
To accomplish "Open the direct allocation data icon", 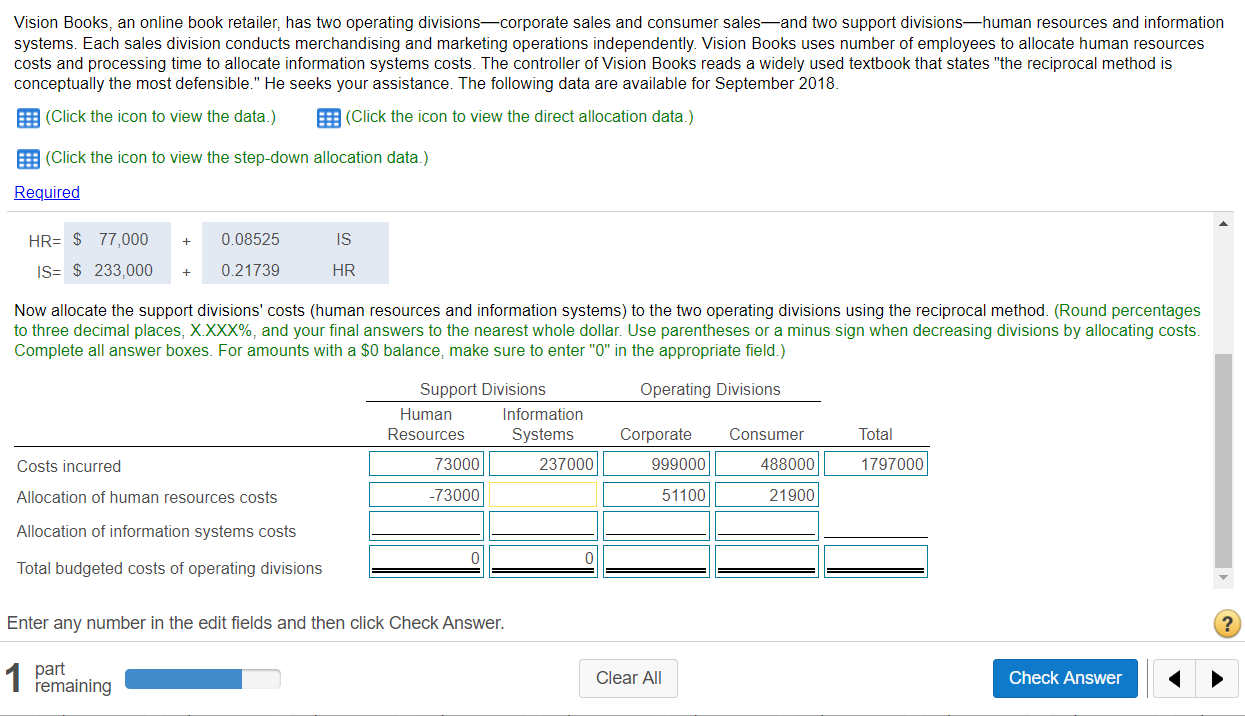I will click(x=328, y=118).
